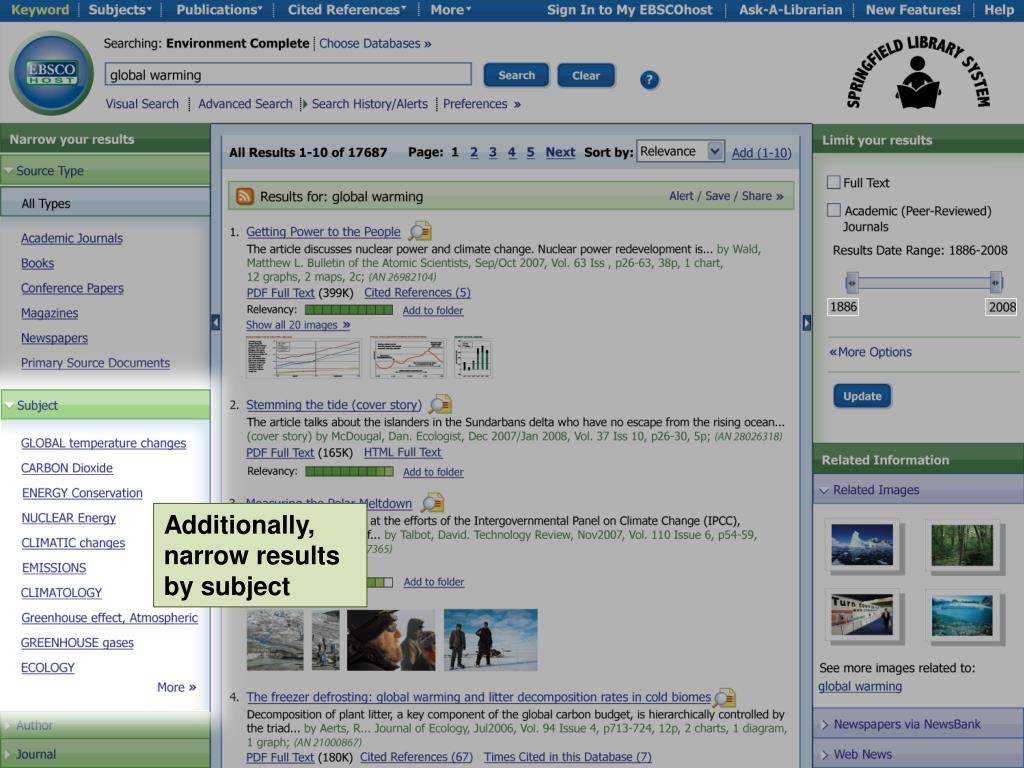Click the Relevancy bar of Getting Power result
This screenshot has height=768, width=1024.
[349, 310]
